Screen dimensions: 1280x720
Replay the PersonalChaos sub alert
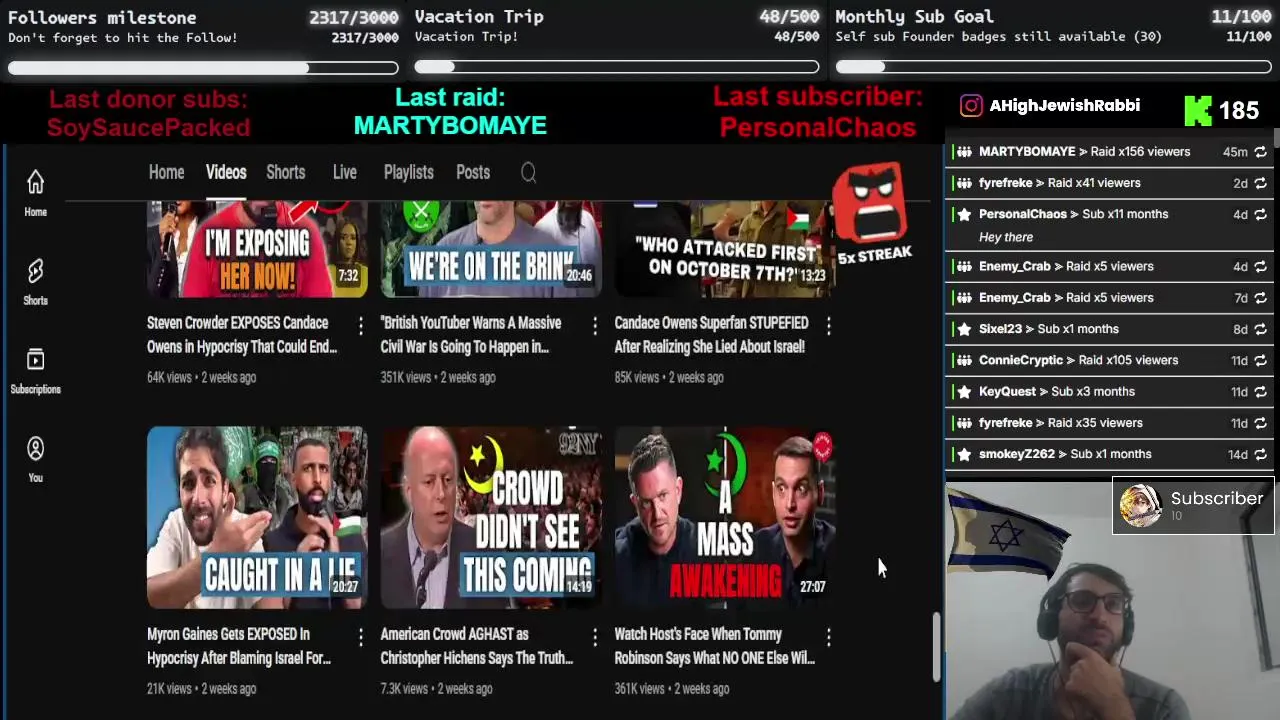(1260, 214)
